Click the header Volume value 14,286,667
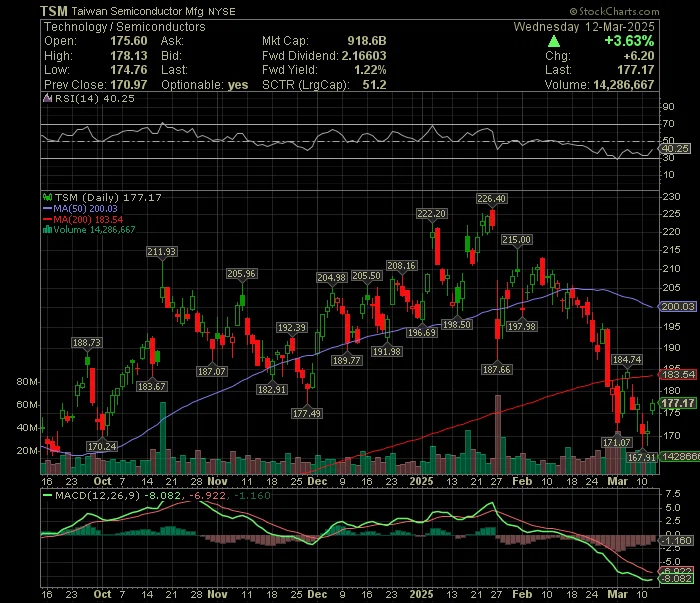The image size is (700, 603). click(624, 85)
